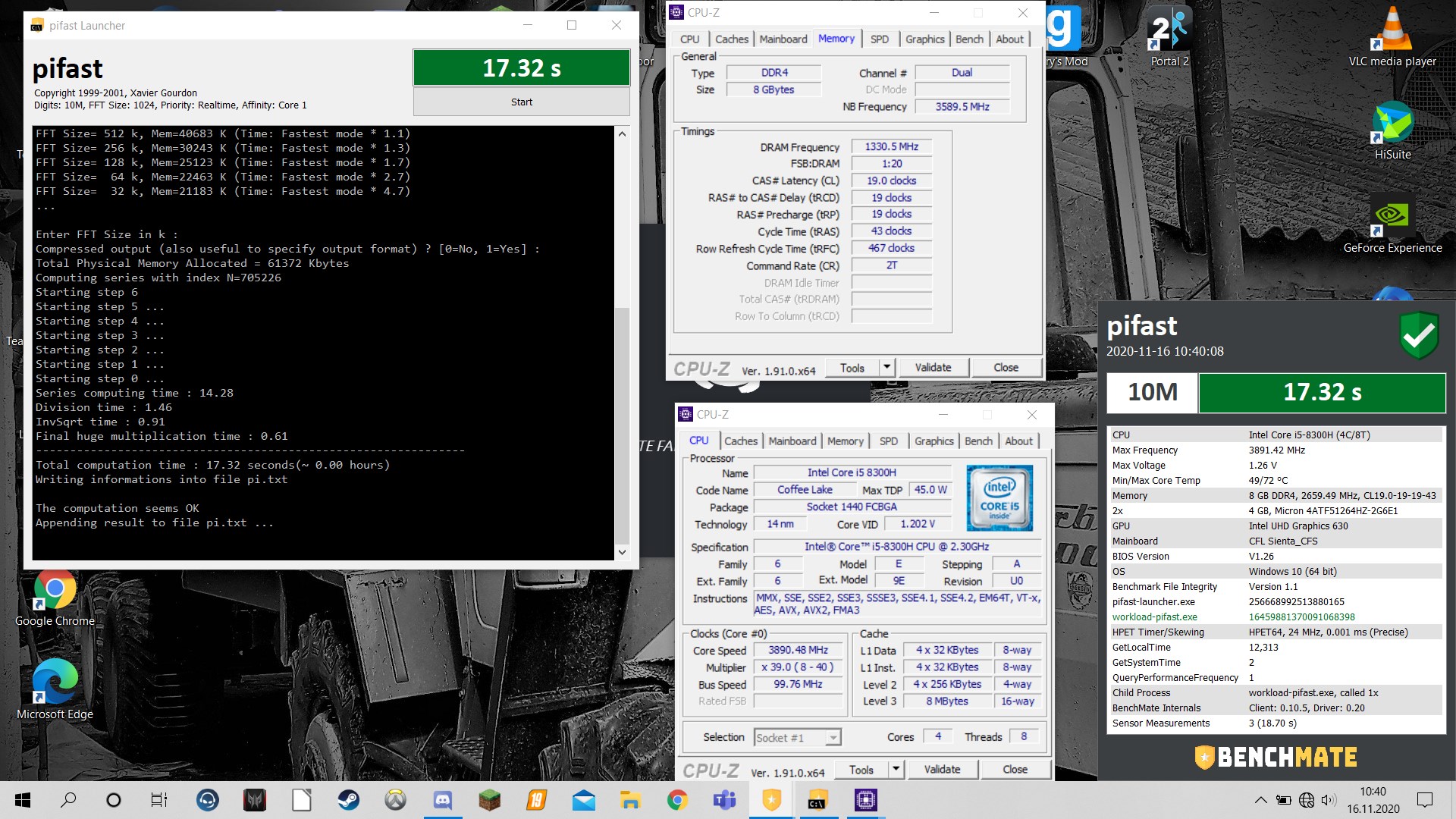This screenshot has height=819, width=1456.
Task: Open VLC media player desktop icon
Action: click(x=1392, y=36)
